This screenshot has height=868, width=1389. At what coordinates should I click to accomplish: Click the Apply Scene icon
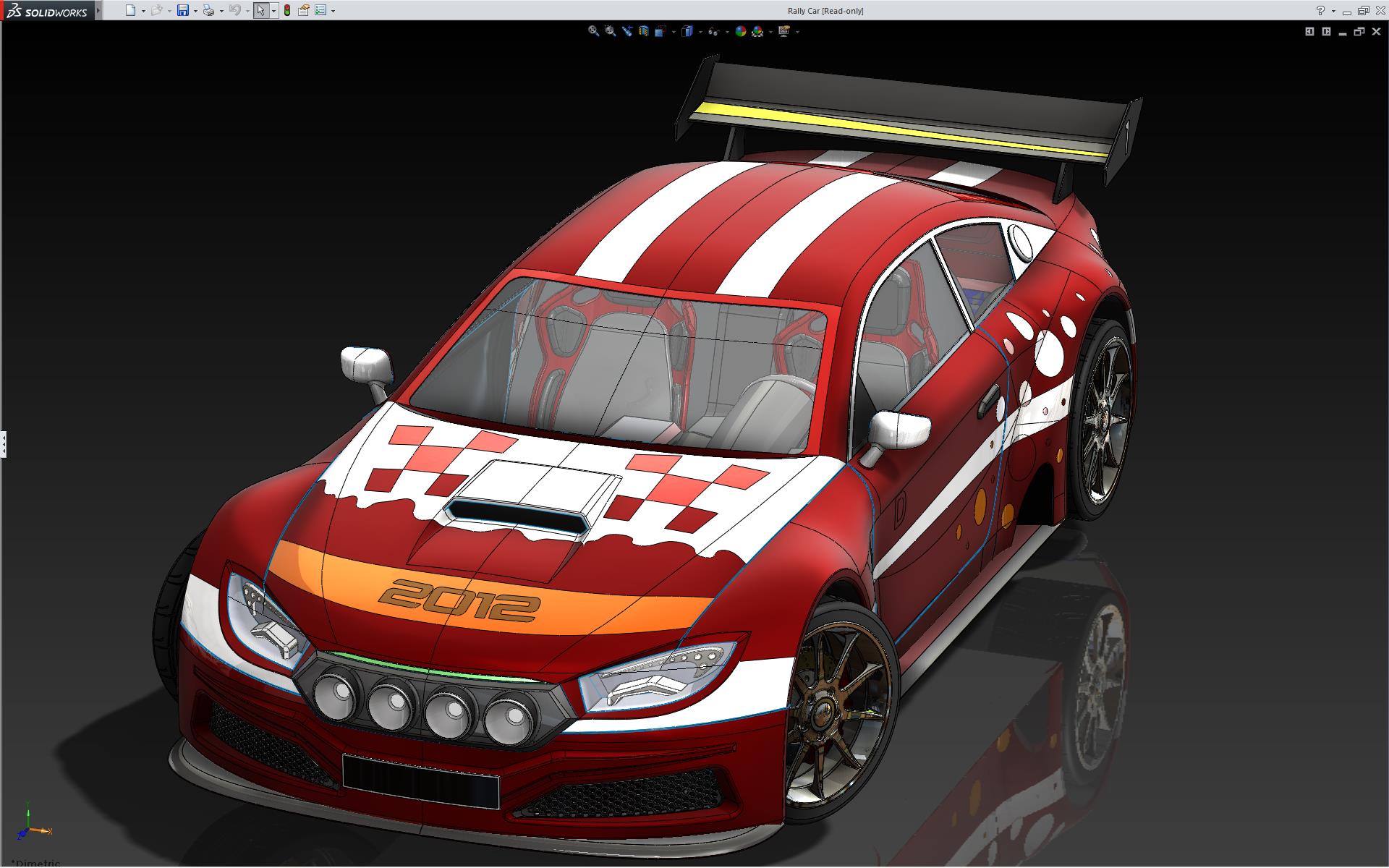tap(757, 31)
